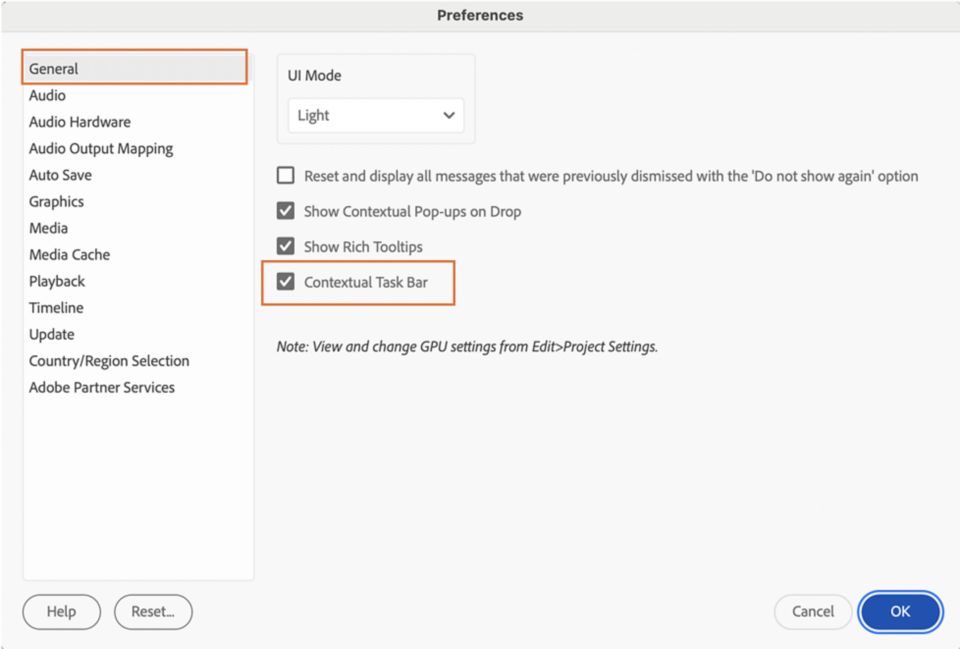Open the Auto Save preferences
Image resolution: width=960 pixels, height=649 pixels.
click(60, 175)
